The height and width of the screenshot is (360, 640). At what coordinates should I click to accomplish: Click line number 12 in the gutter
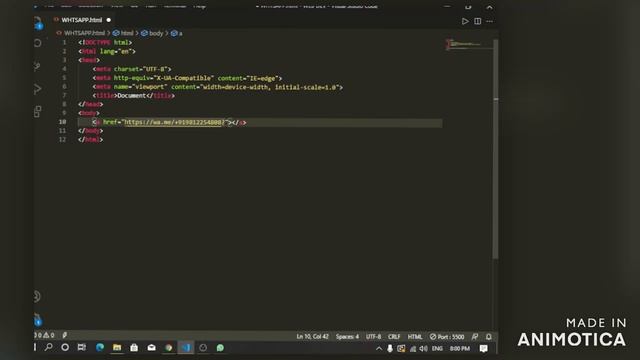pos(62,139)
